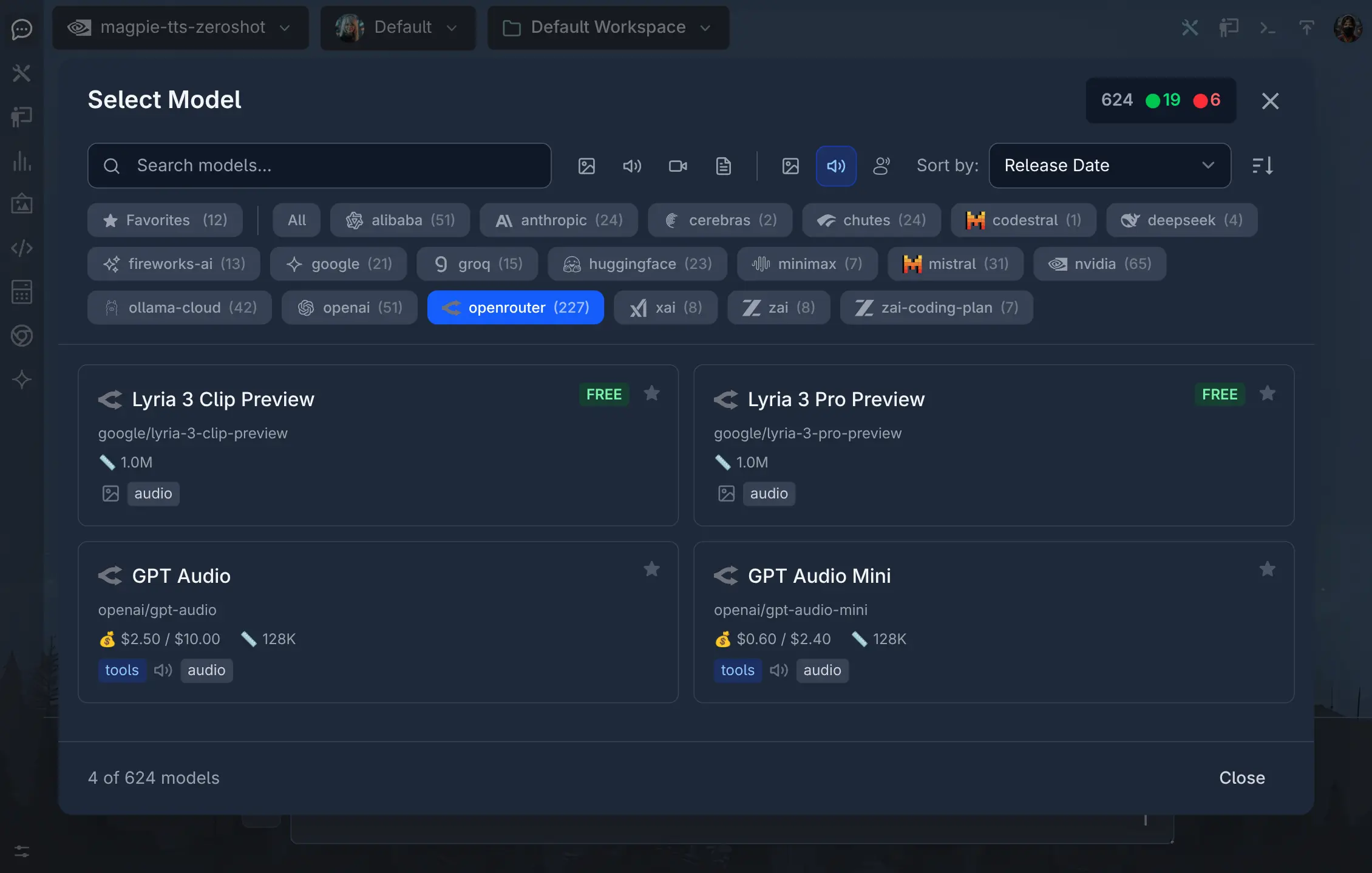Open the user avatar in the top right corner
The image size is (1372, 873).
tap(1348, 28)
